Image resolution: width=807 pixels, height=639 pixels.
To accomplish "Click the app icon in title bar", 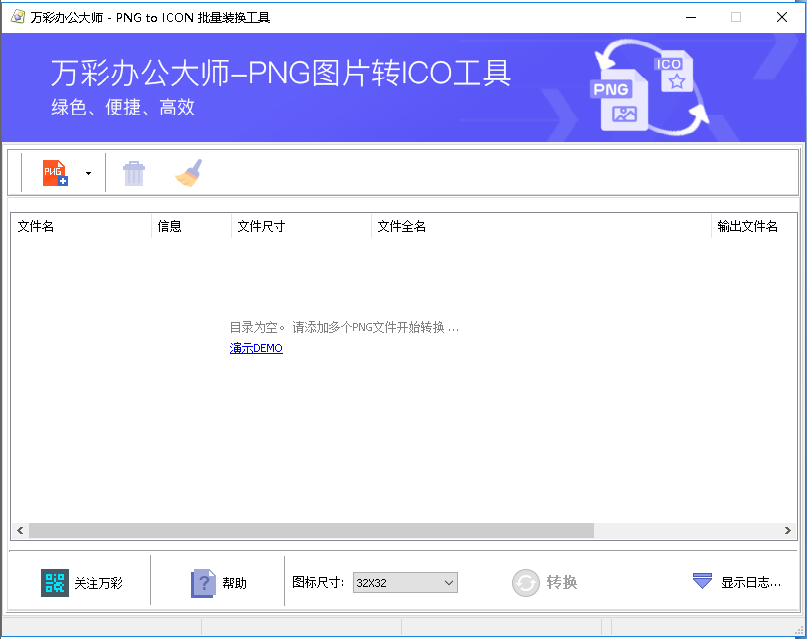I will [17, 17].
